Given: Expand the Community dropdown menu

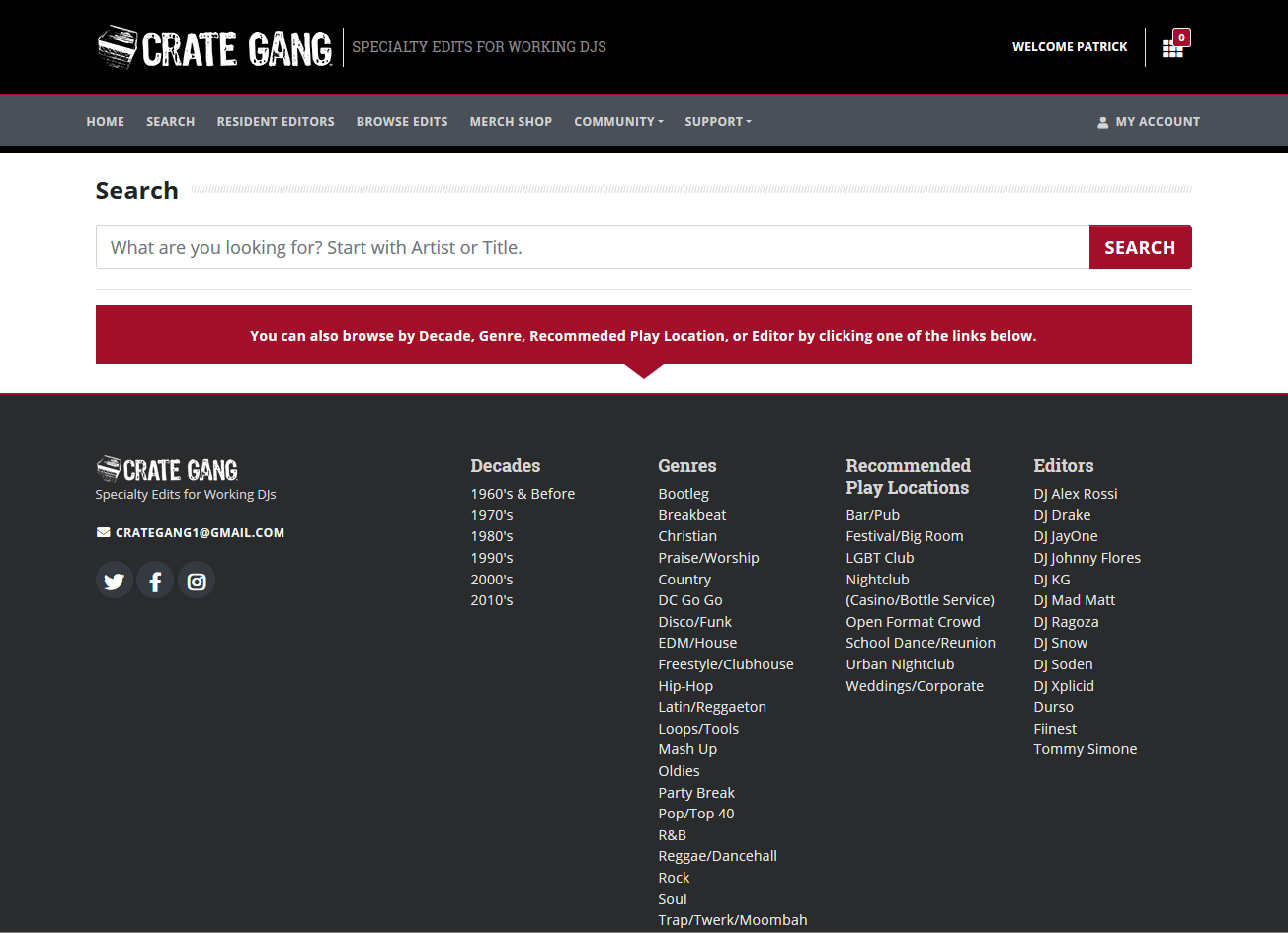Looking at the screenshot, I should pos(618,122).
